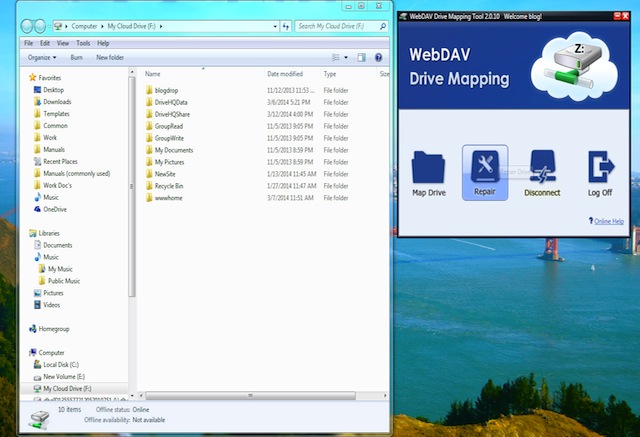
Task: Select My Cloud Drive (F:) breadcrumb
Action: [131, 26]
